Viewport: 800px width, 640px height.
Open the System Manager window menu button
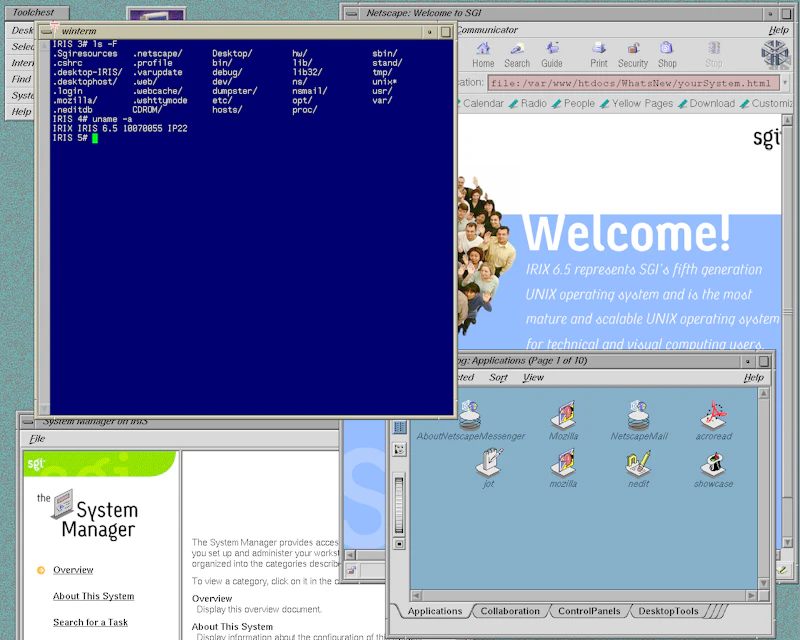click(x=27, y=422)
